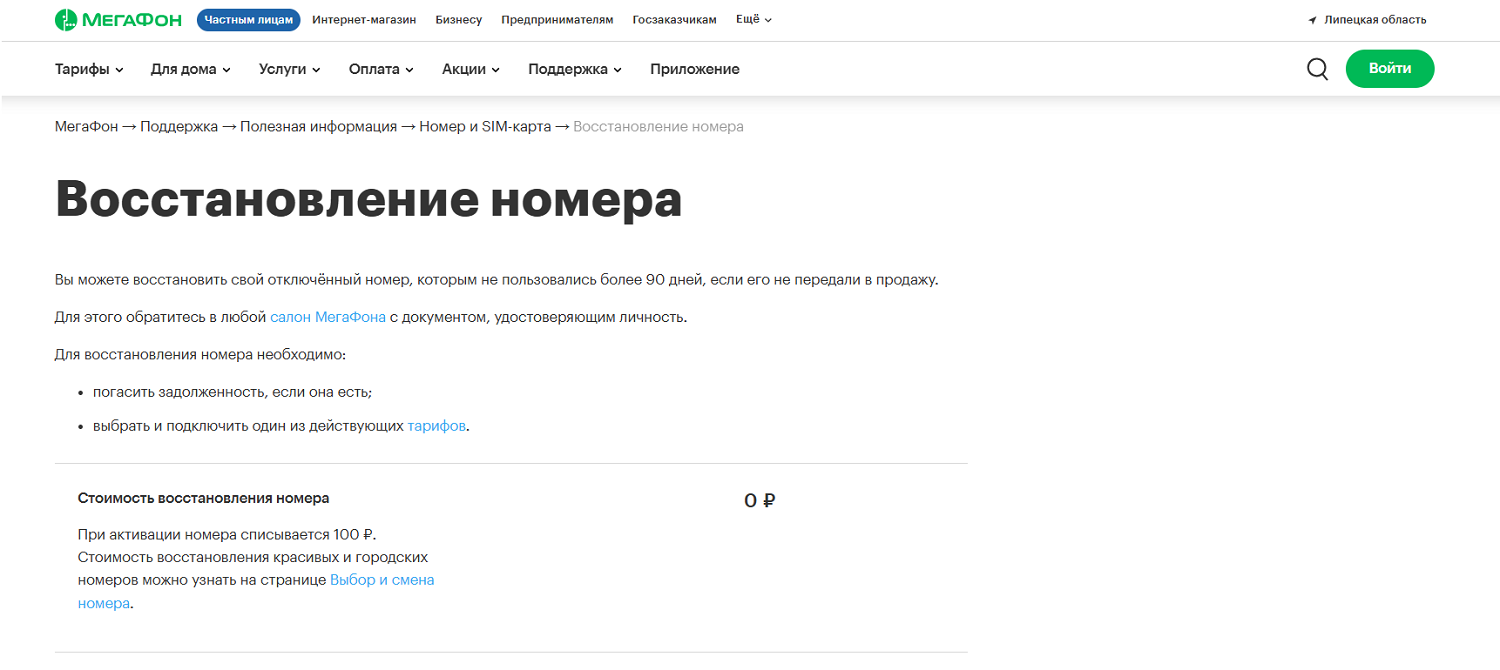The height and width of the screenshot is (670, 1500).
Task: Open the Госзаказчикам section
Action: pos(674,20)
